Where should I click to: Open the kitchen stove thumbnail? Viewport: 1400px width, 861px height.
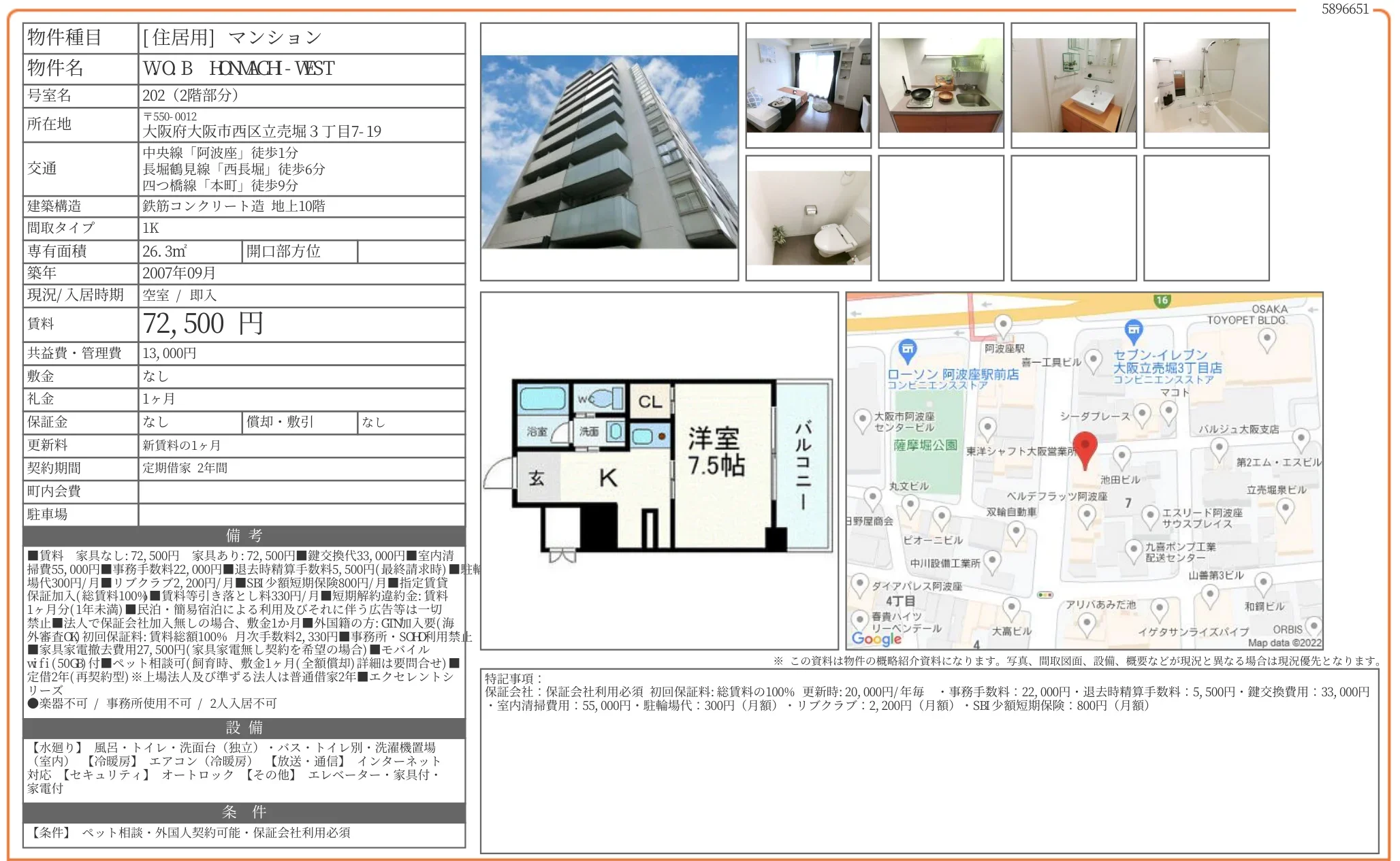coord(940,86)
